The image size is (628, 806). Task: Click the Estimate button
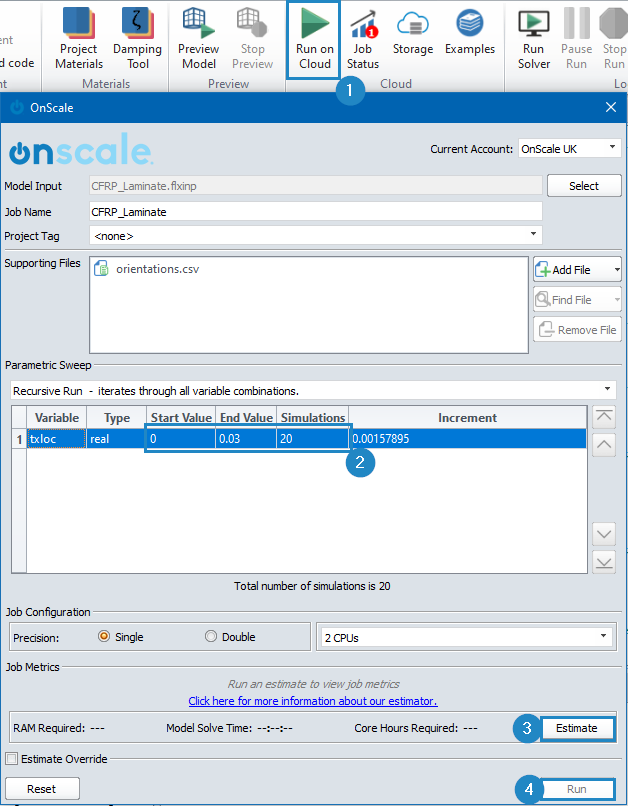577,728
